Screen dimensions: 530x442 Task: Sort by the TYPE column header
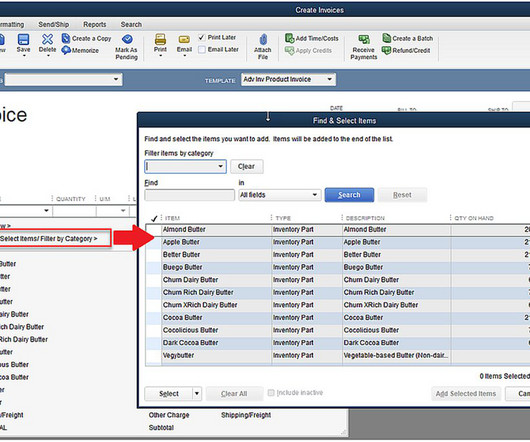pyautogui.click(x=283, y=218)
